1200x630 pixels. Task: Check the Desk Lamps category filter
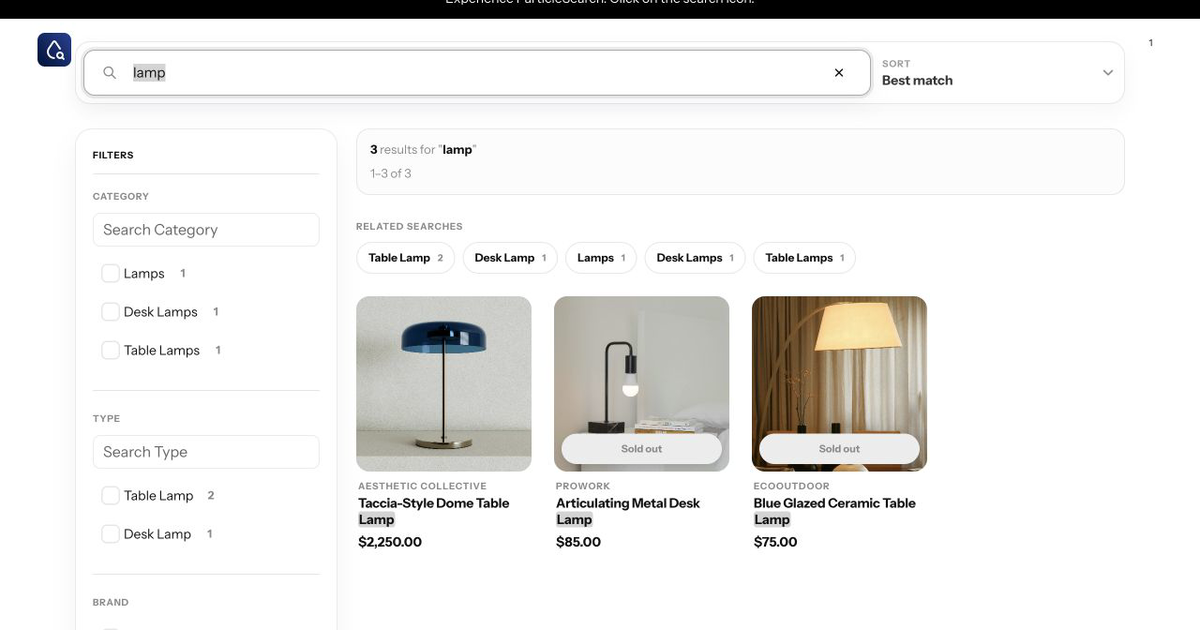(111, 312)
